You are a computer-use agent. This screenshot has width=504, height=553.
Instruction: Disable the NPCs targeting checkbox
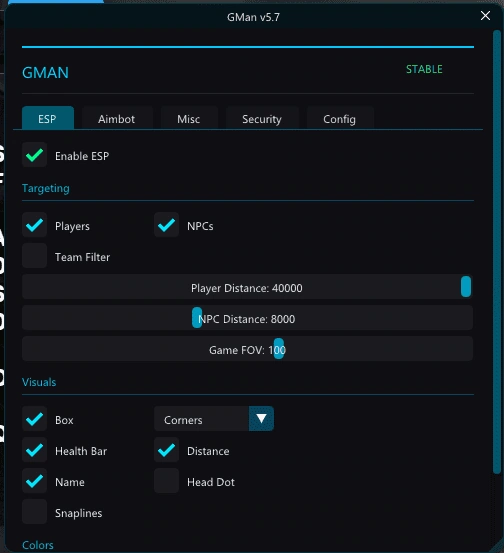coord(166,225)
